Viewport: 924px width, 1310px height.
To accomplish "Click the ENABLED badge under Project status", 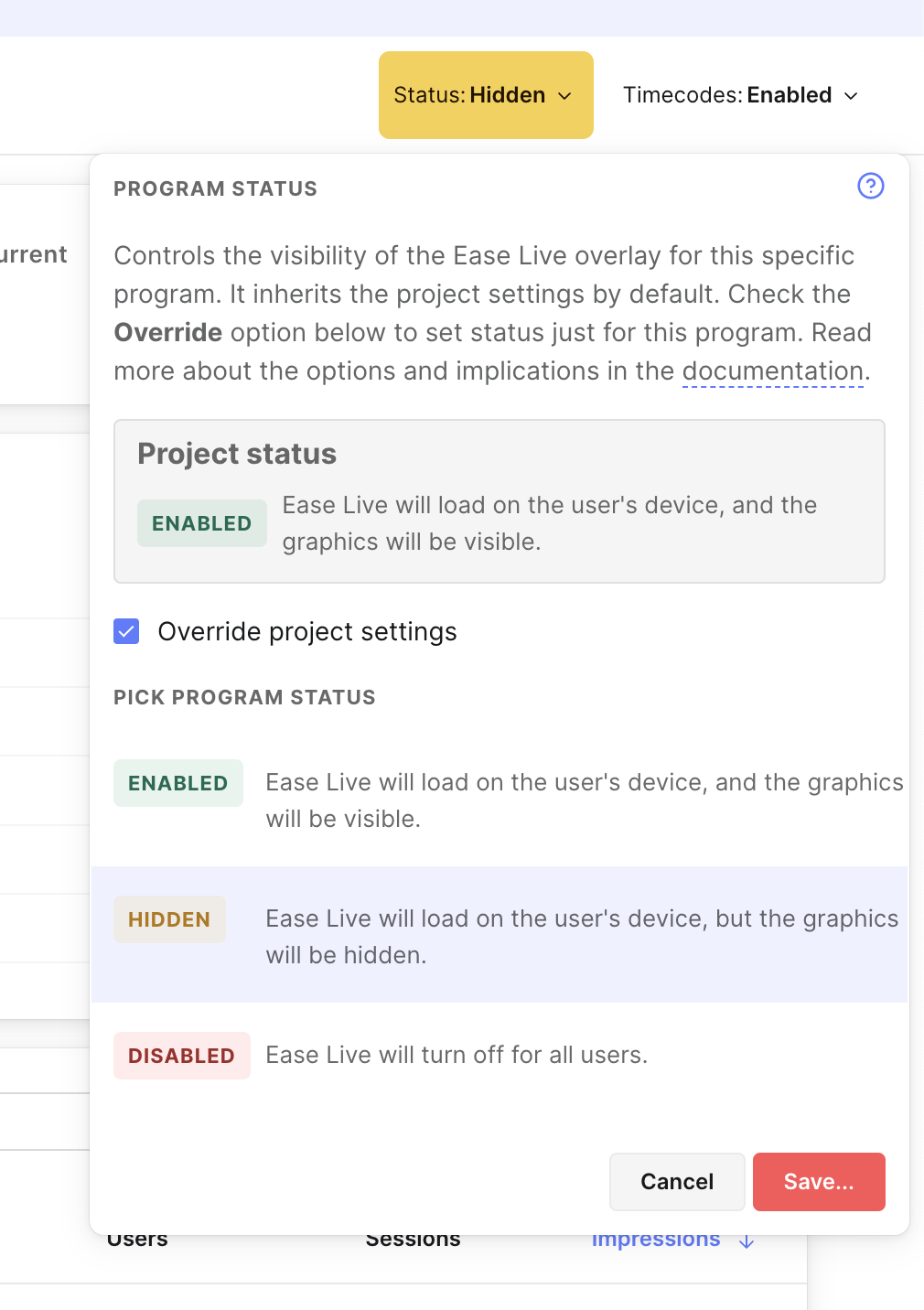I will [x=202, y=523].
